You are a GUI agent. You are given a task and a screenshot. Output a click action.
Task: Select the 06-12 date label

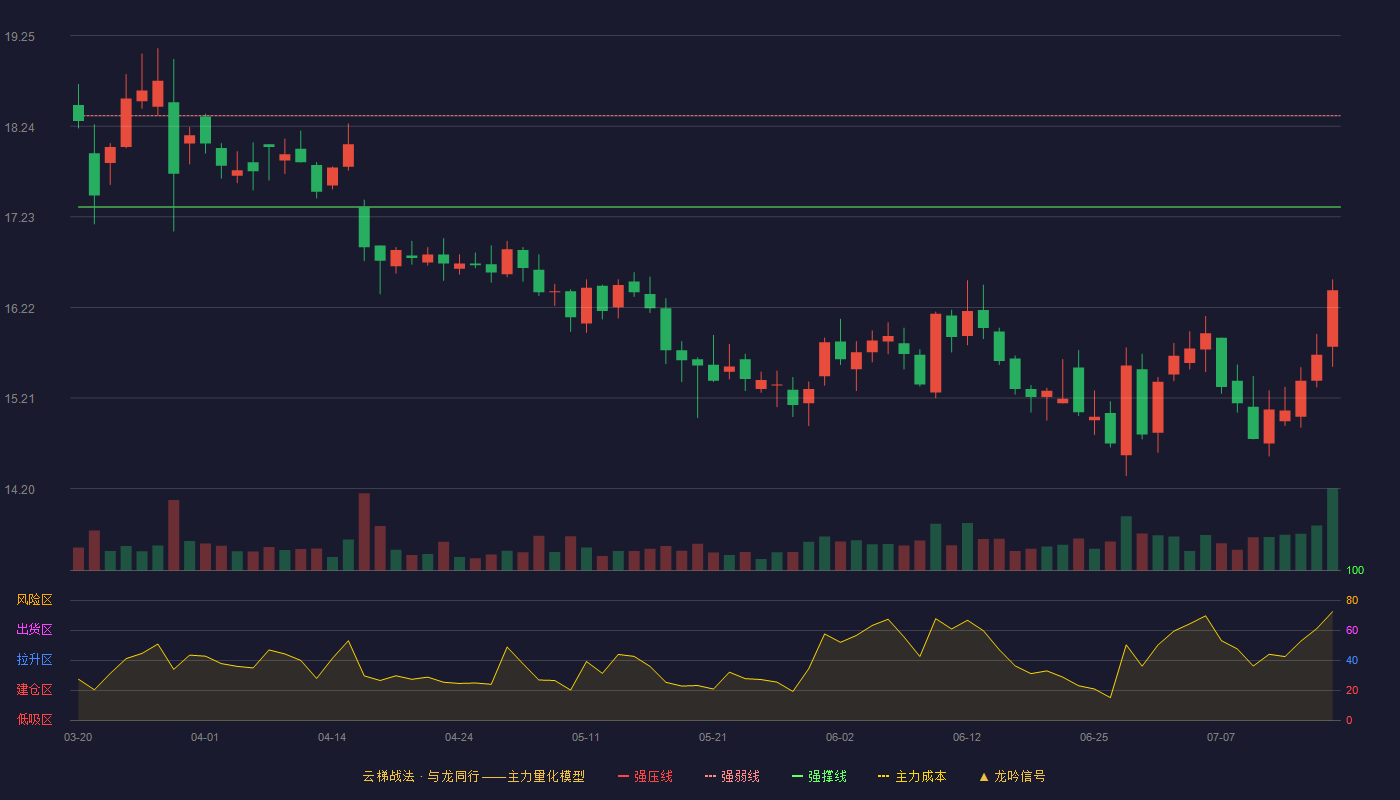[x=967, y=737]
